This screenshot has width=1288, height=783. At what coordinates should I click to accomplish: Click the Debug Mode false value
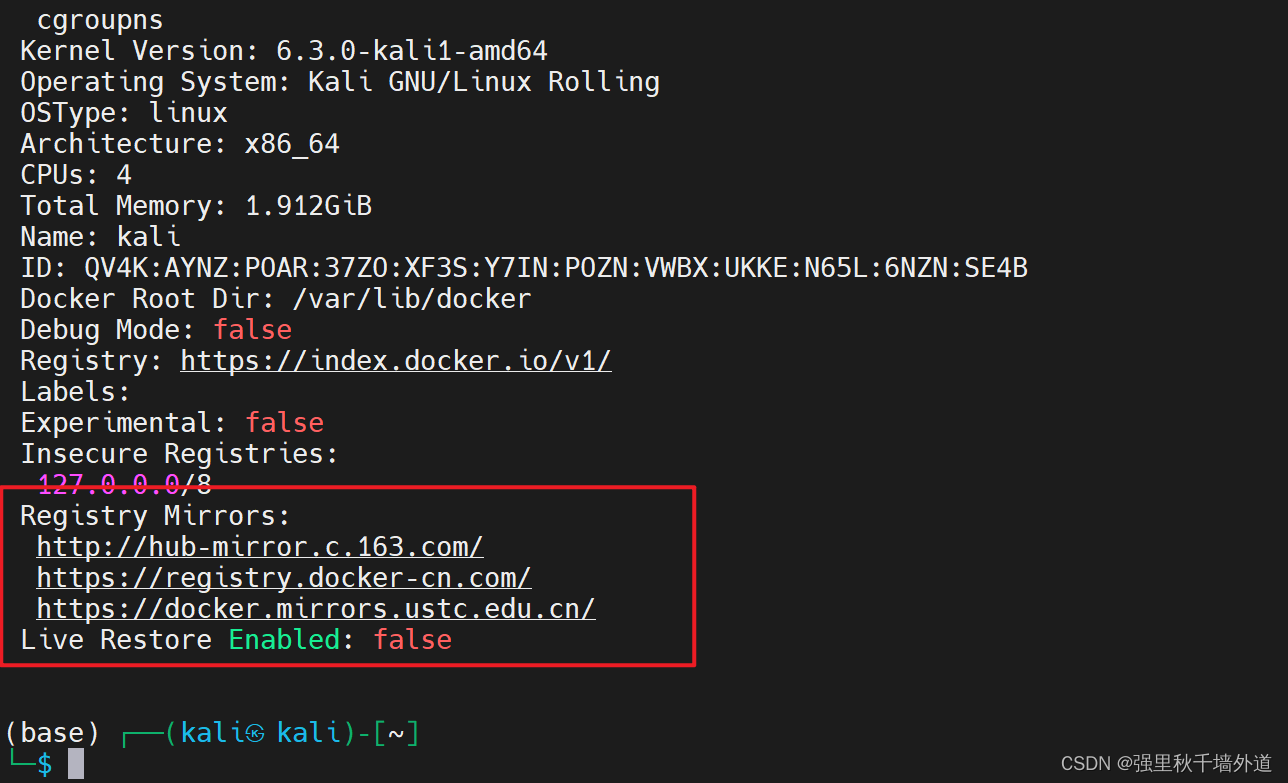[252, 330]
